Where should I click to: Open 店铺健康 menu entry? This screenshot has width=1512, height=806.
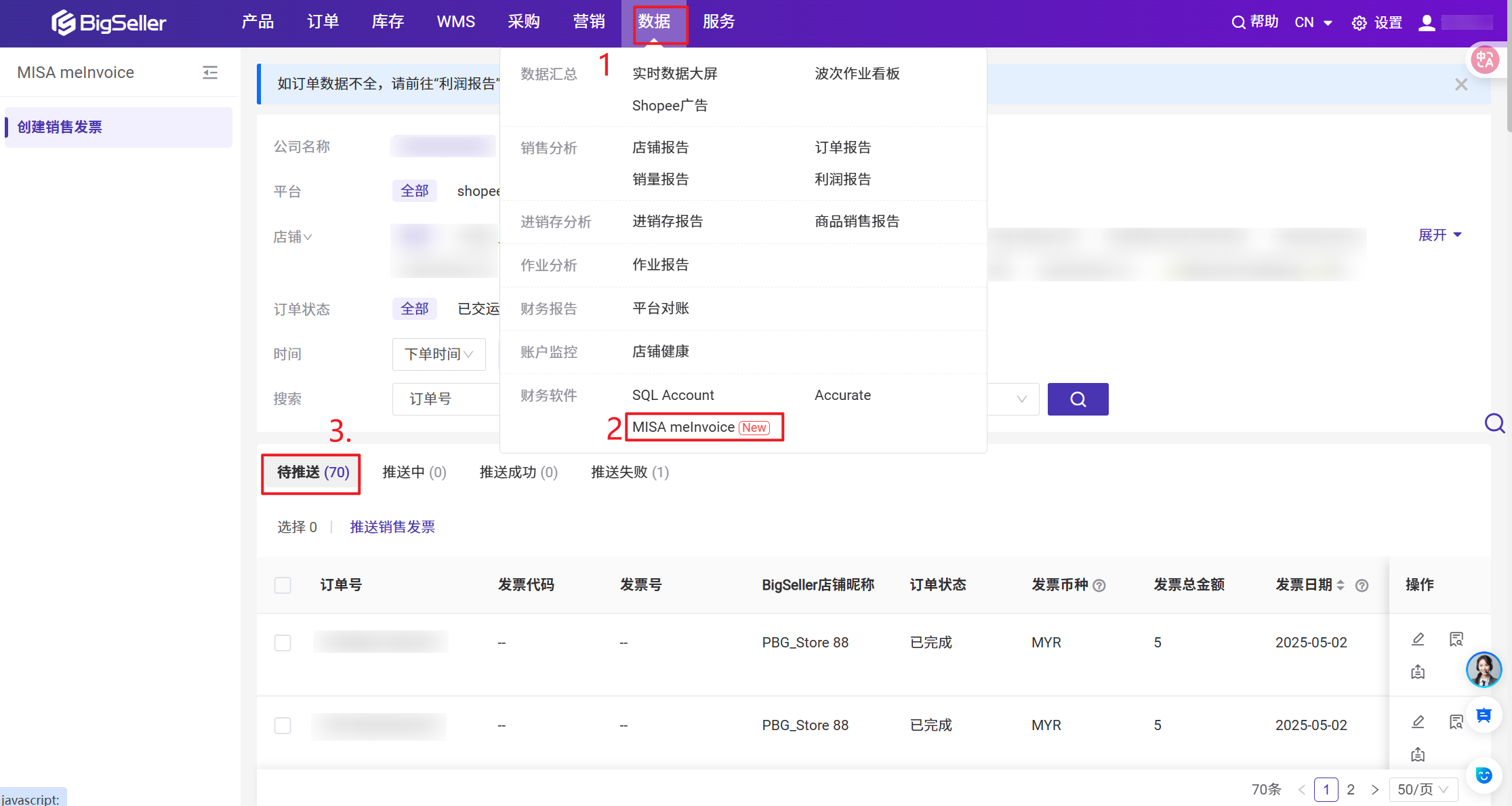click(660, 352)
